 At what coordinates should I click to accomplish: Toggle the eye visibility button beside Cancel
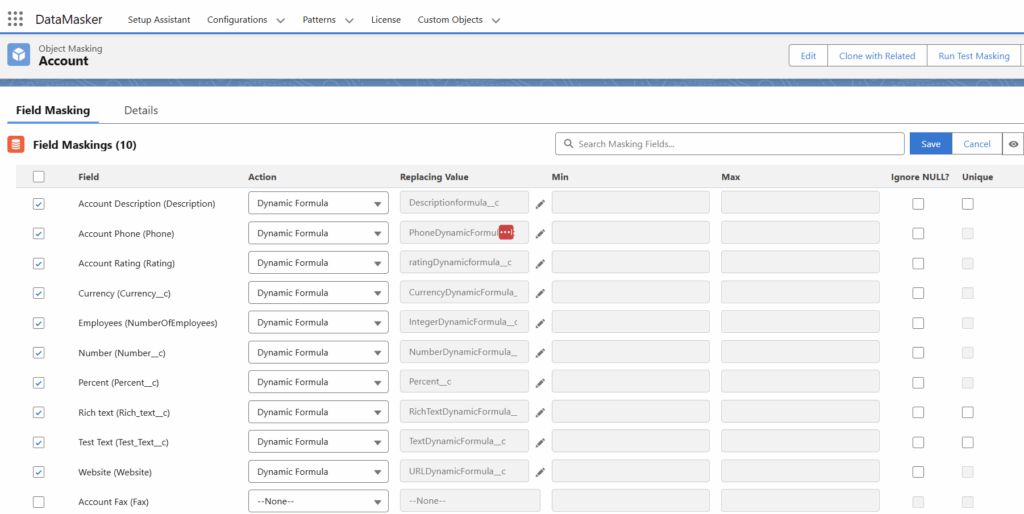(1013, 144)
